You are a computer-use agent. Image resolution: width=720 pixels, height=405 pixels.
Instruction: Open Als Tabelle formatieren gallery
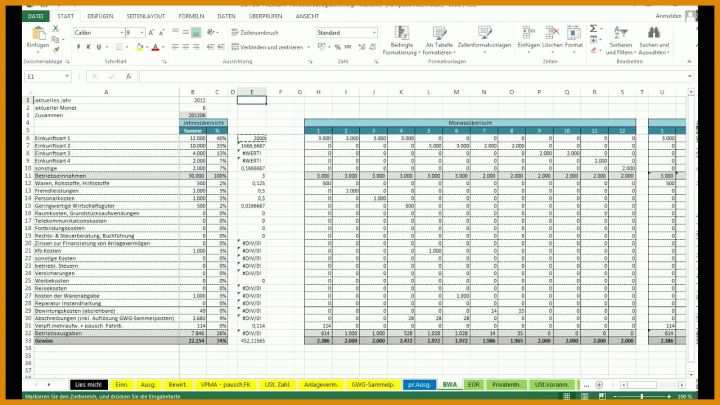pyautogui.click(x=439, y=40)
